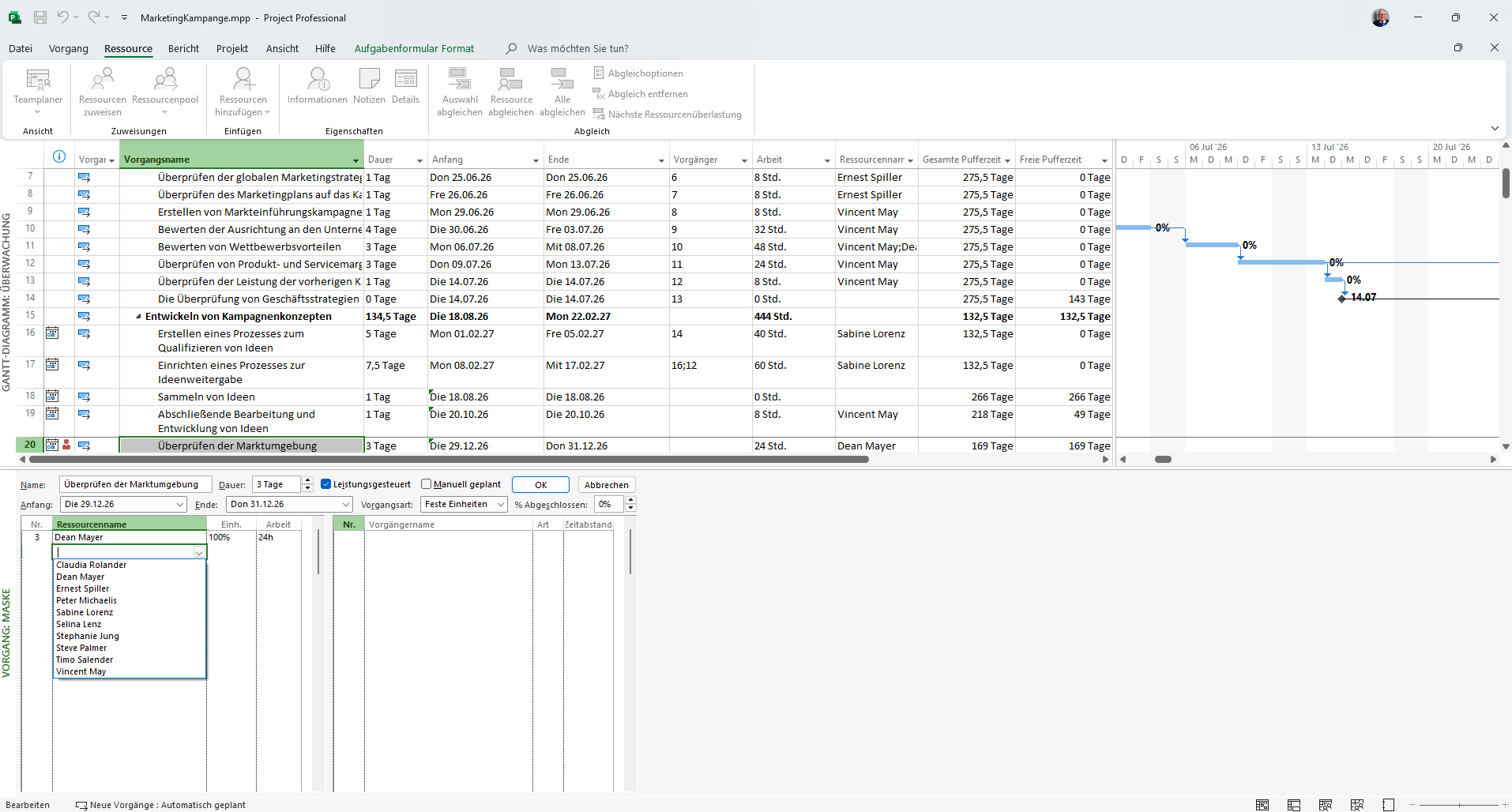Image resolution: width=1512 pixels, height=812 pixels.
Task: Click the Abbrechen button
Action: point(607,485)
